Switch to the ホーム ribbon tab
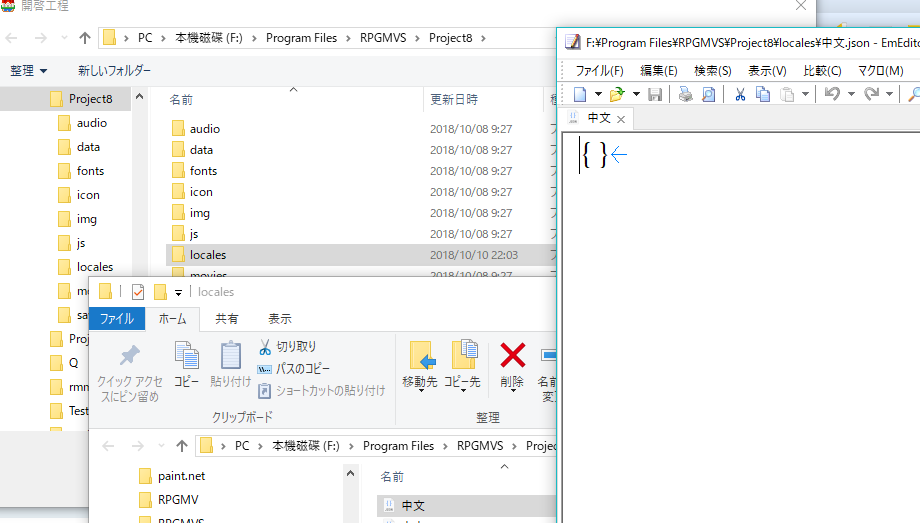 [172, 319]
